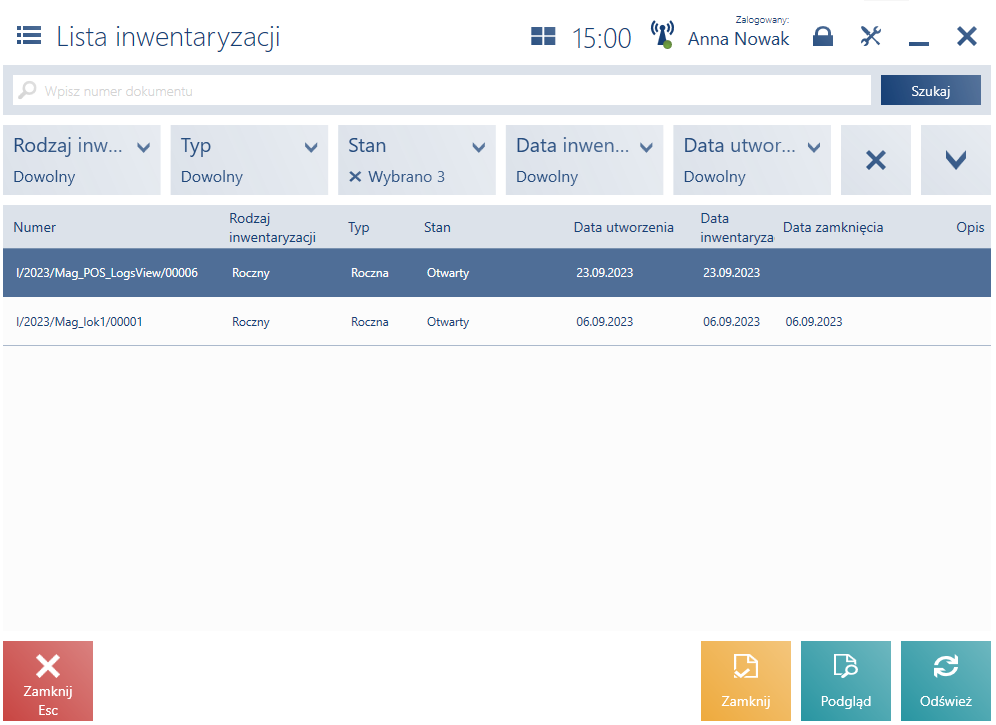Sort by Data zamknięcia column header
The width and height of the screenshot is (996, 725).
(x=833, y=227)
